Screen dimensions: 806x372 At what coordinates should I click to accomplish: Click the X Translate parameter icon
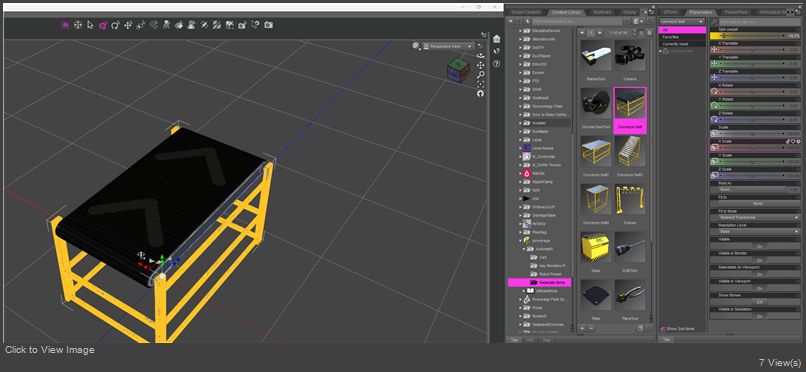tap(714, 50)
